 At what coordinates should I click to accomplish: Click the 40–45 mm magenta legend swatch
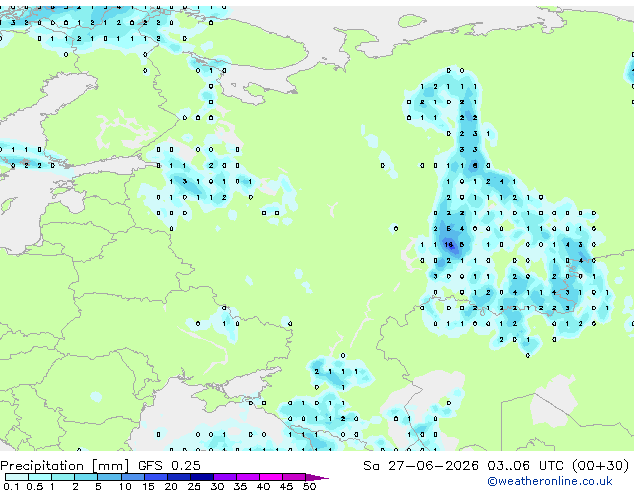tap(271, 477)
